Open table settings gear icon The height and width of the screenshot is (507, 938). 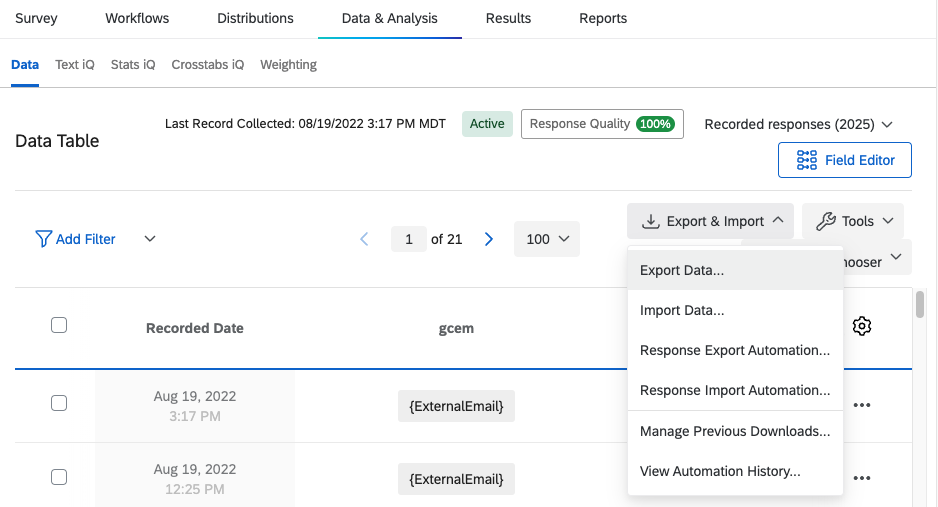pyautogui.click(x=861, y=326)
